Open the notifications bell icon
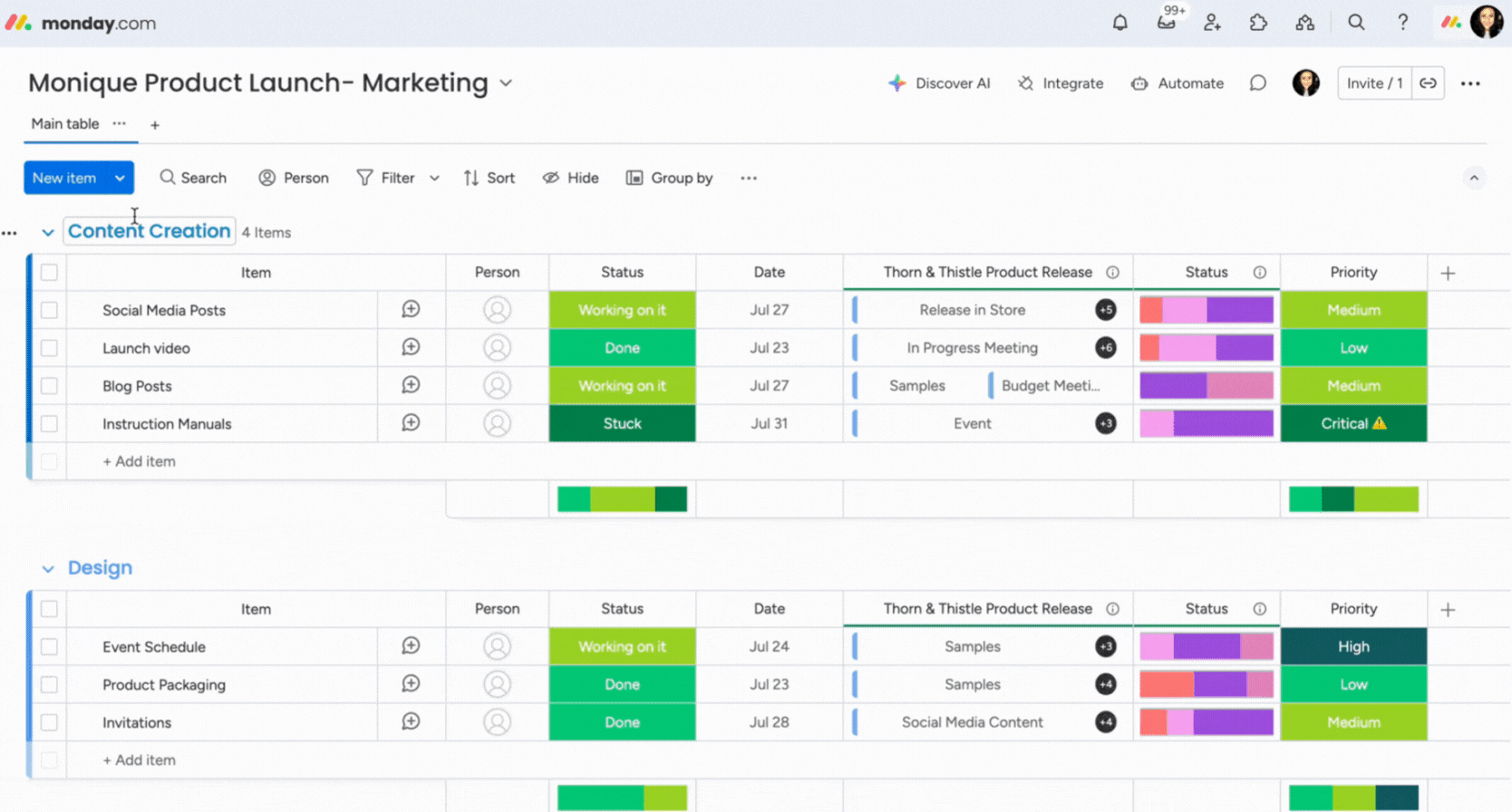The height and width of the screenshot is (812, 1512). [1119, 23]
